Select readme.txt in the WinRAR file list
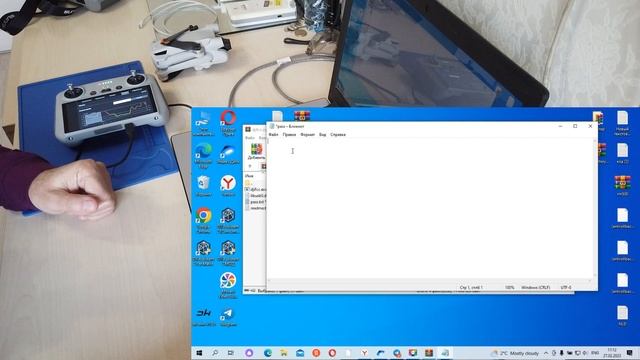This screenshot has width=640, height=360. tap(255, 208)
